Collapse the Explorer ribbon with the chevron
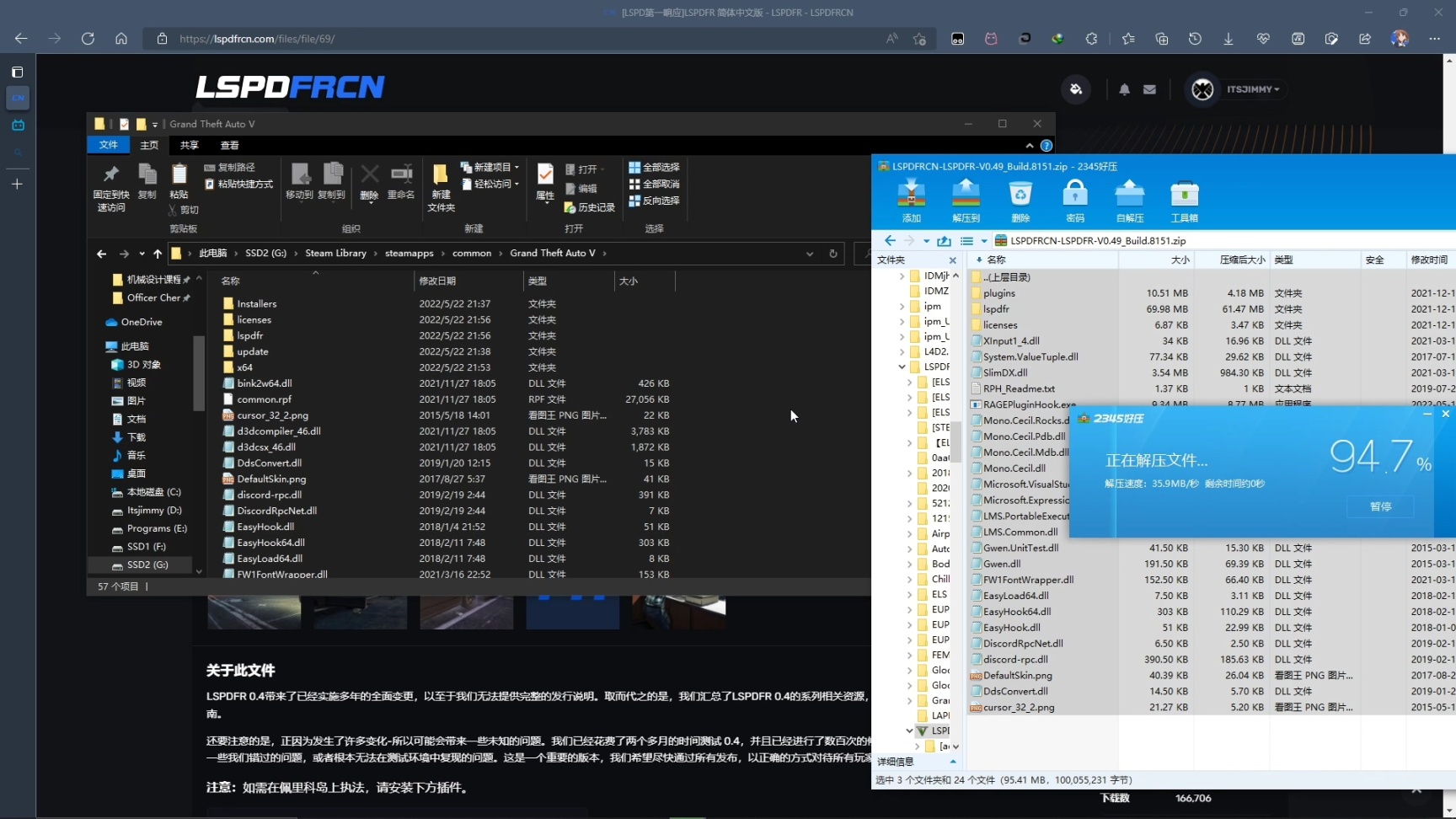The image size is (1456, 819). pos(1030,146)
